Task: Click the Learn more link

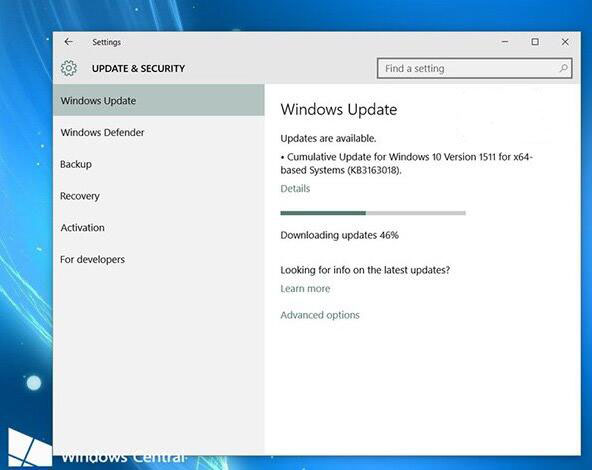Action: [305, 288]
